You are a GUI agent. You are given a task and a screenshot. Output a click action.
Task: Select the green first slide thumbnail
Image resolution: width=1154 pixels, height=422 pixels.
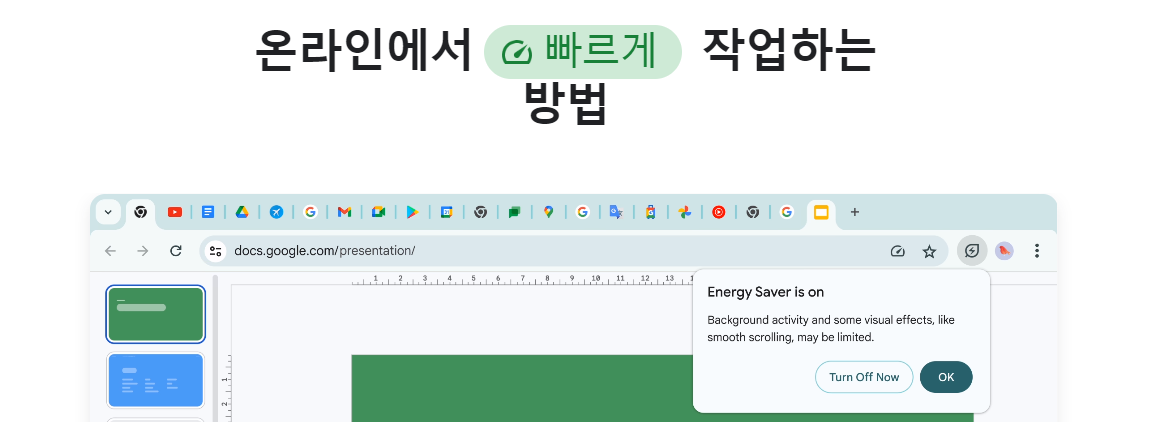point(155,314)
